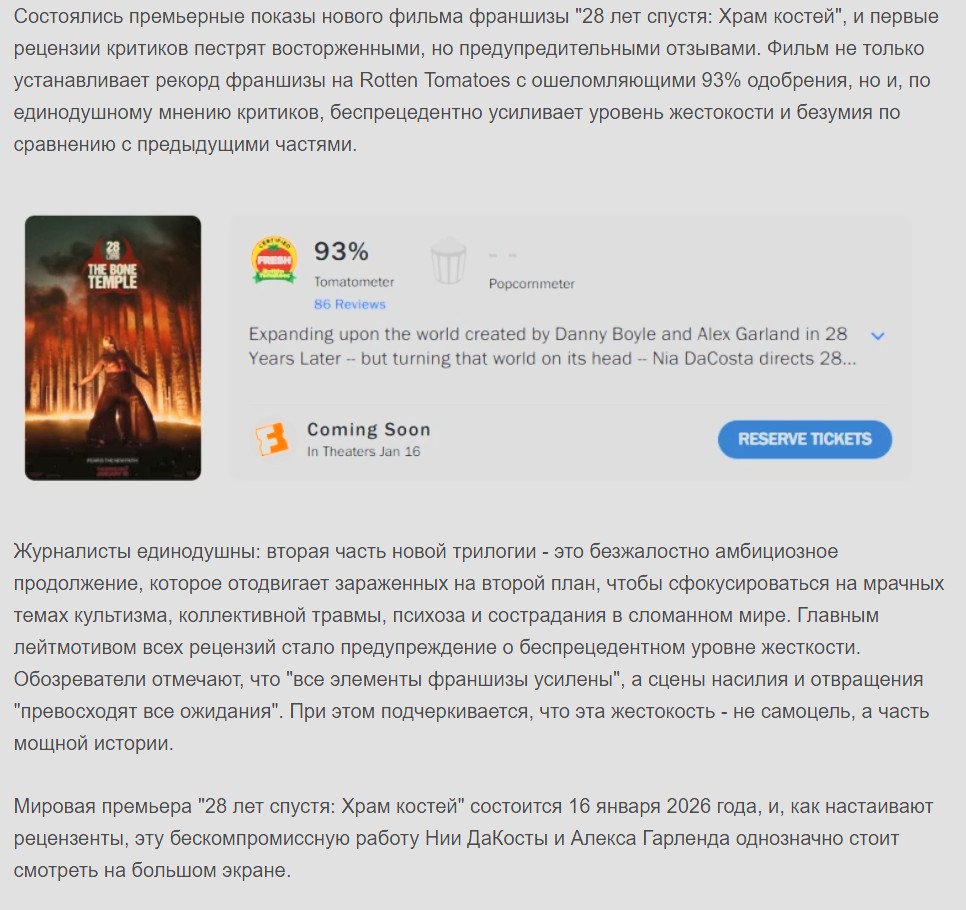Click the Coming Soon heading
Image resolution: width=966 pixels, height=910 pixels.
(x=368, y=429)
